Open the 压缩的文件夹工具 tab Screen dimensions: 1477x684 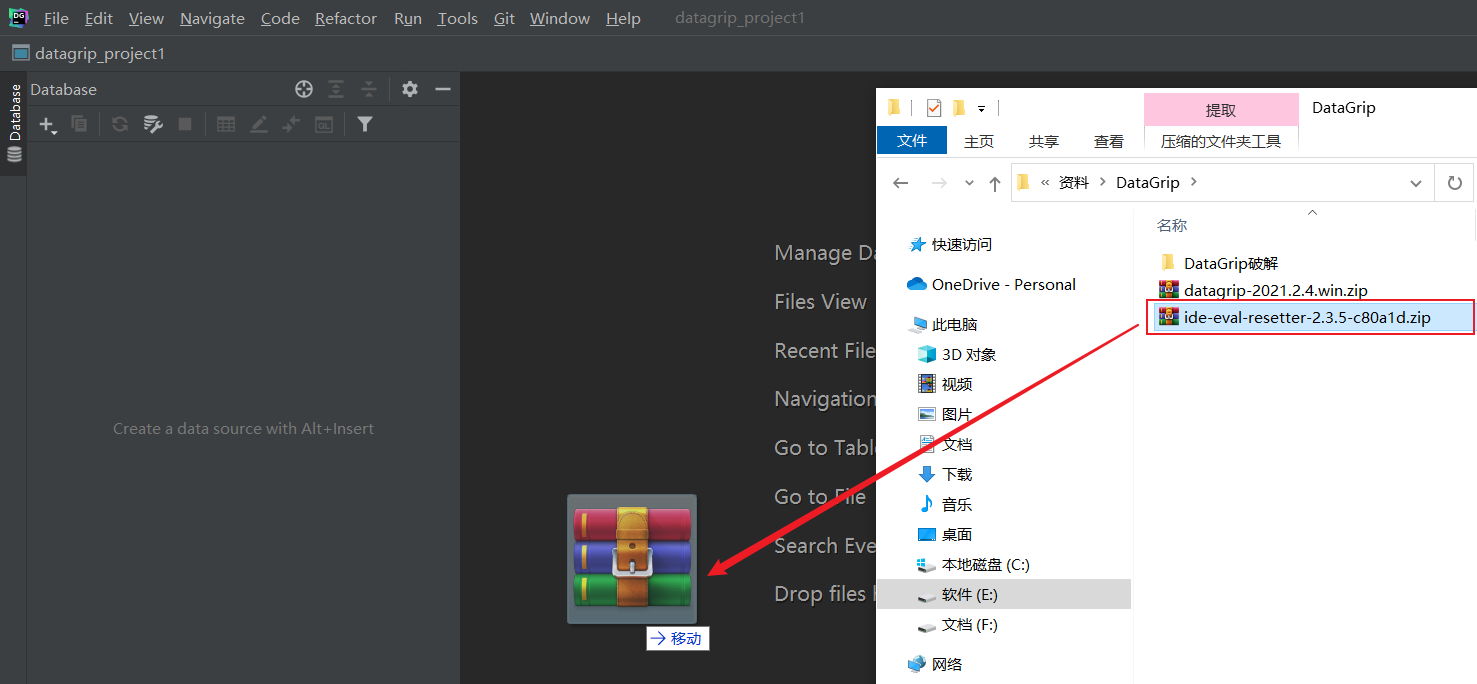1221,141
